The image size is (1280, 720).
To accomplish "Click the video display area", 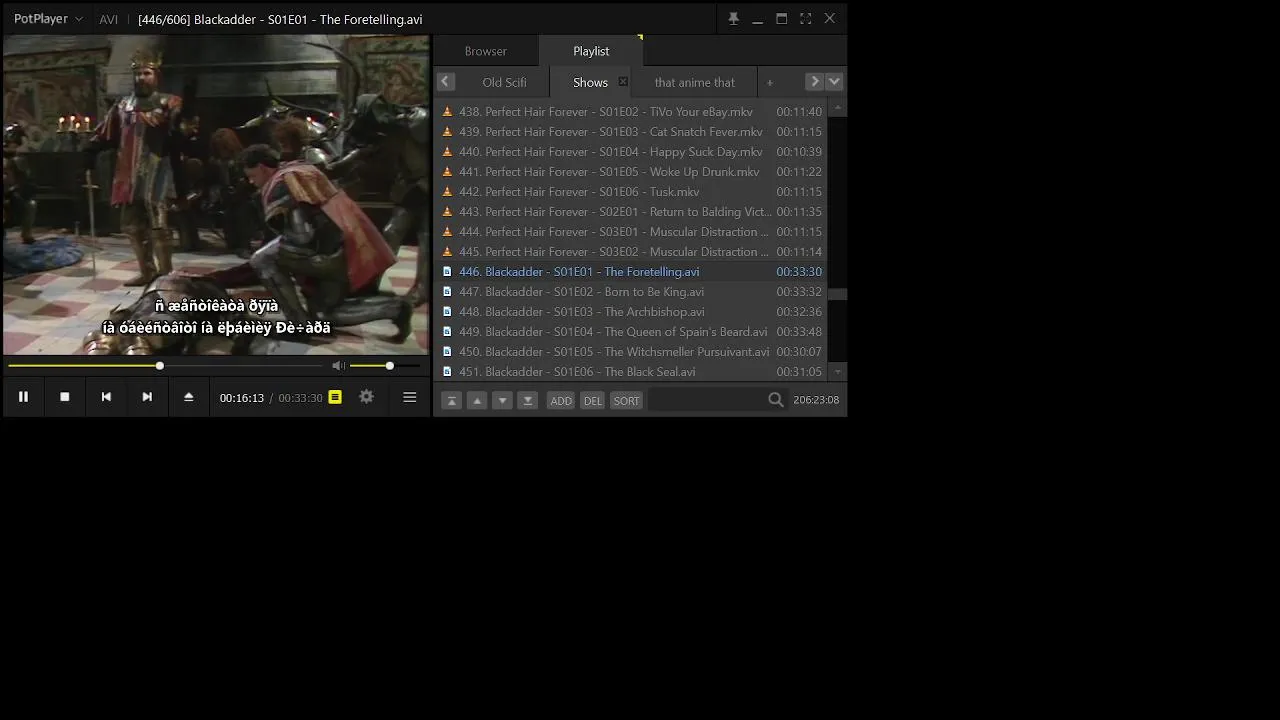I will click(x=216, y=195).
